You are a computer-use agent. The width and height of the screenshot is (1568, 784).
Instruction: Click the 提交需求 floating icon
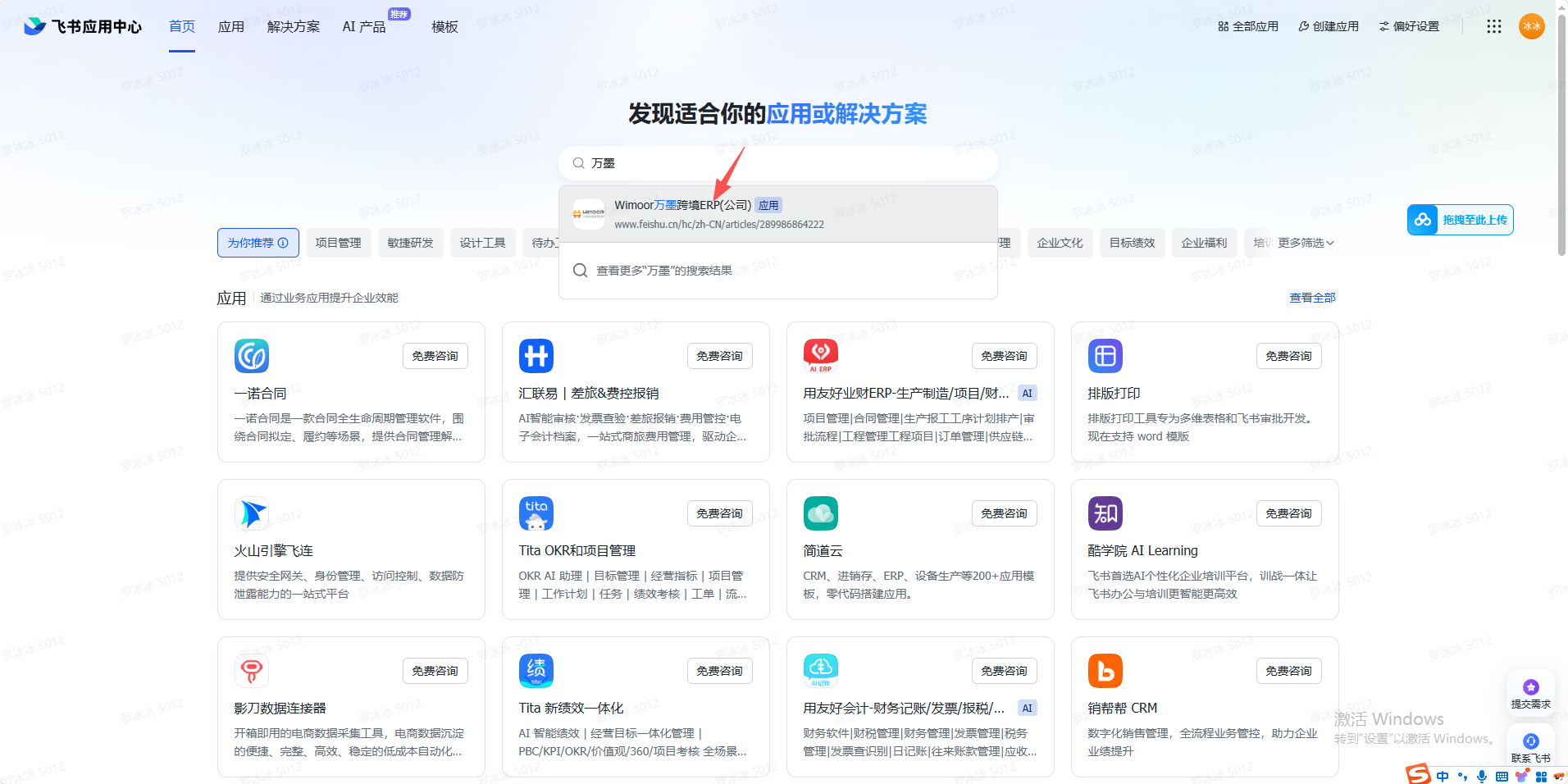(x=1530, y=692)
